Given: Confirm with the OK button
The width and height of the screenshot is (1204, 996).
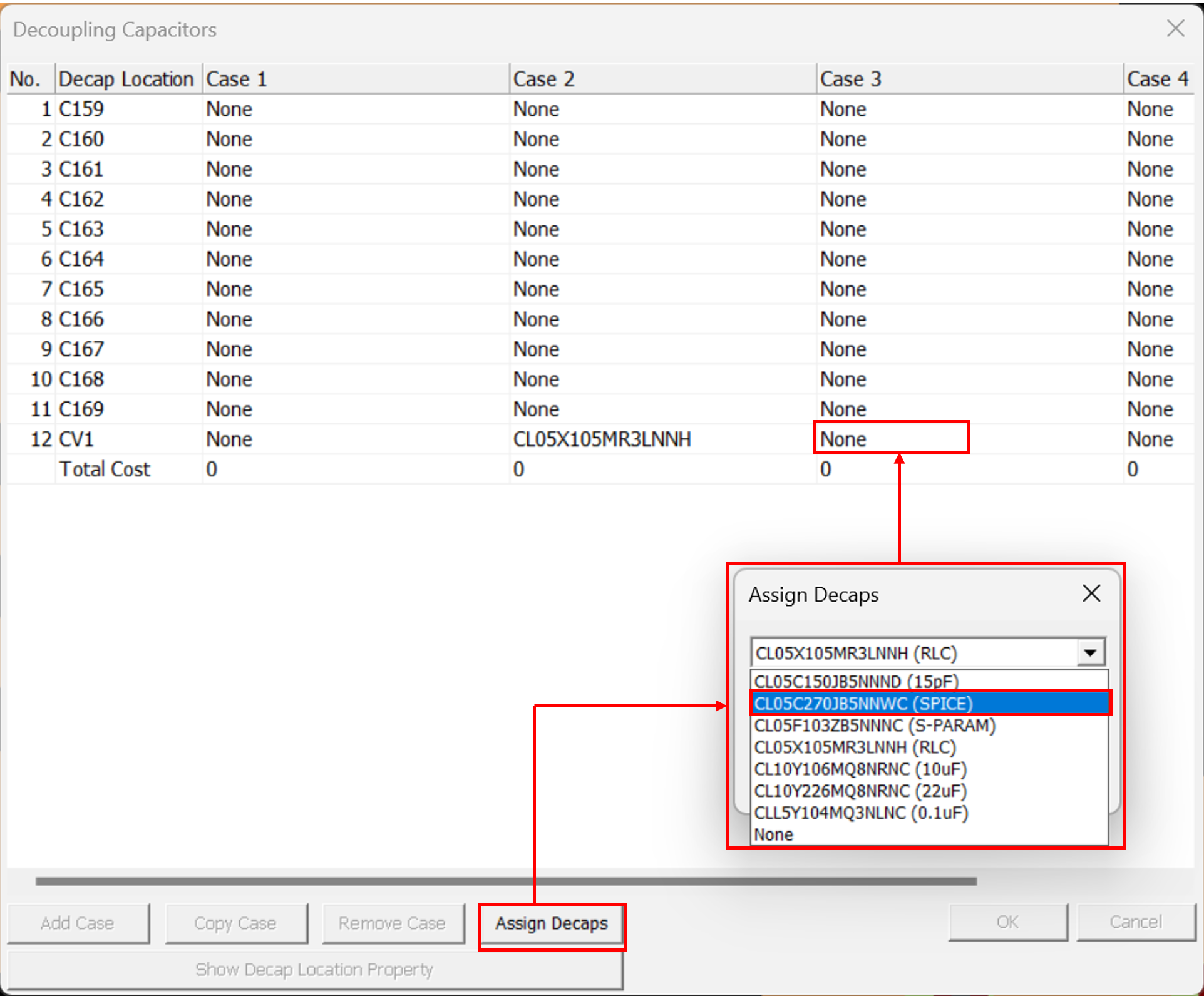Looking at the screenshot, I should pyautogui.click(x=1007, y=922).
